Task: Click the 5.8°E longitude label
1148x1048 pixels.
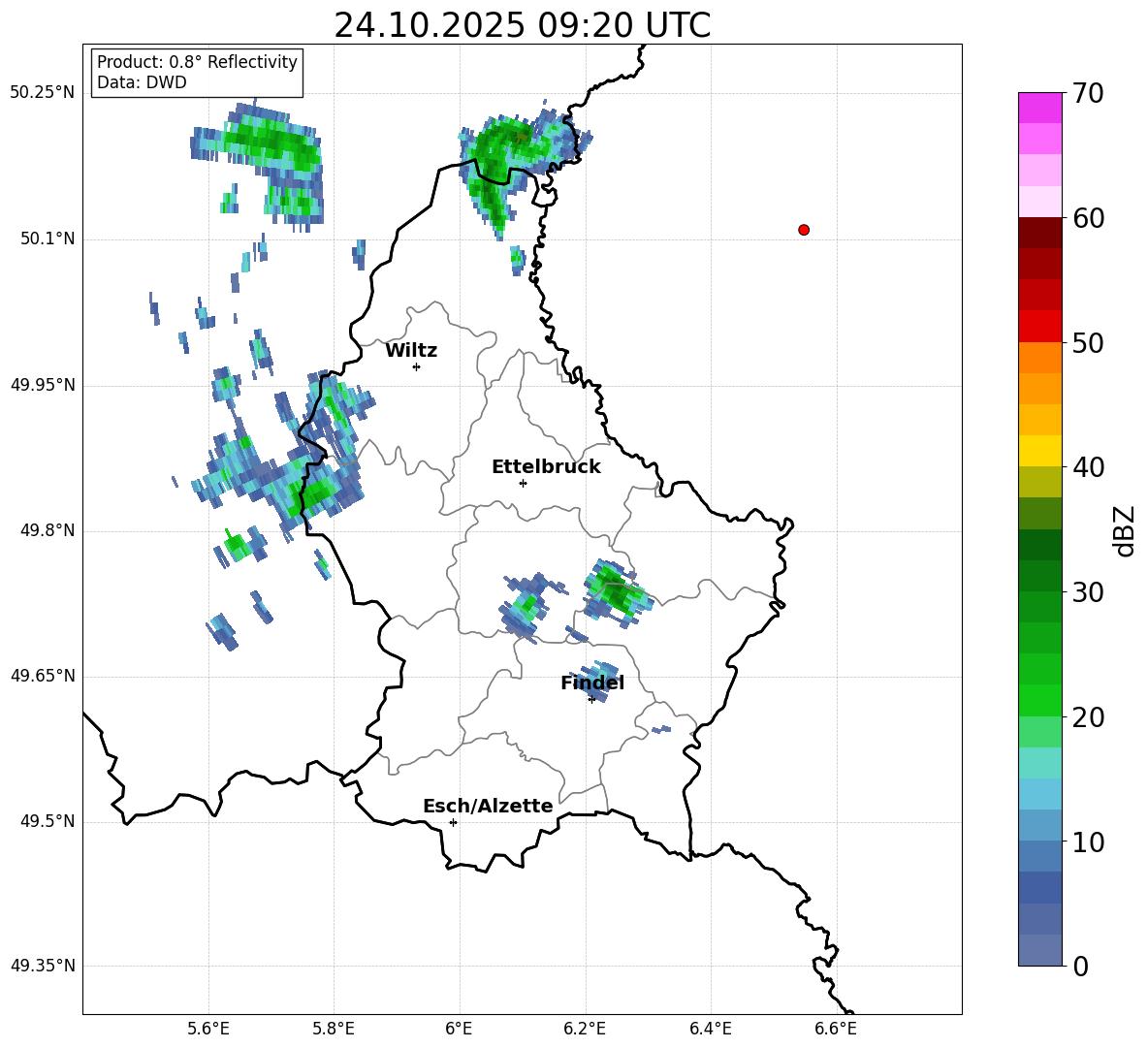Action: click(x=334, y=1029)
